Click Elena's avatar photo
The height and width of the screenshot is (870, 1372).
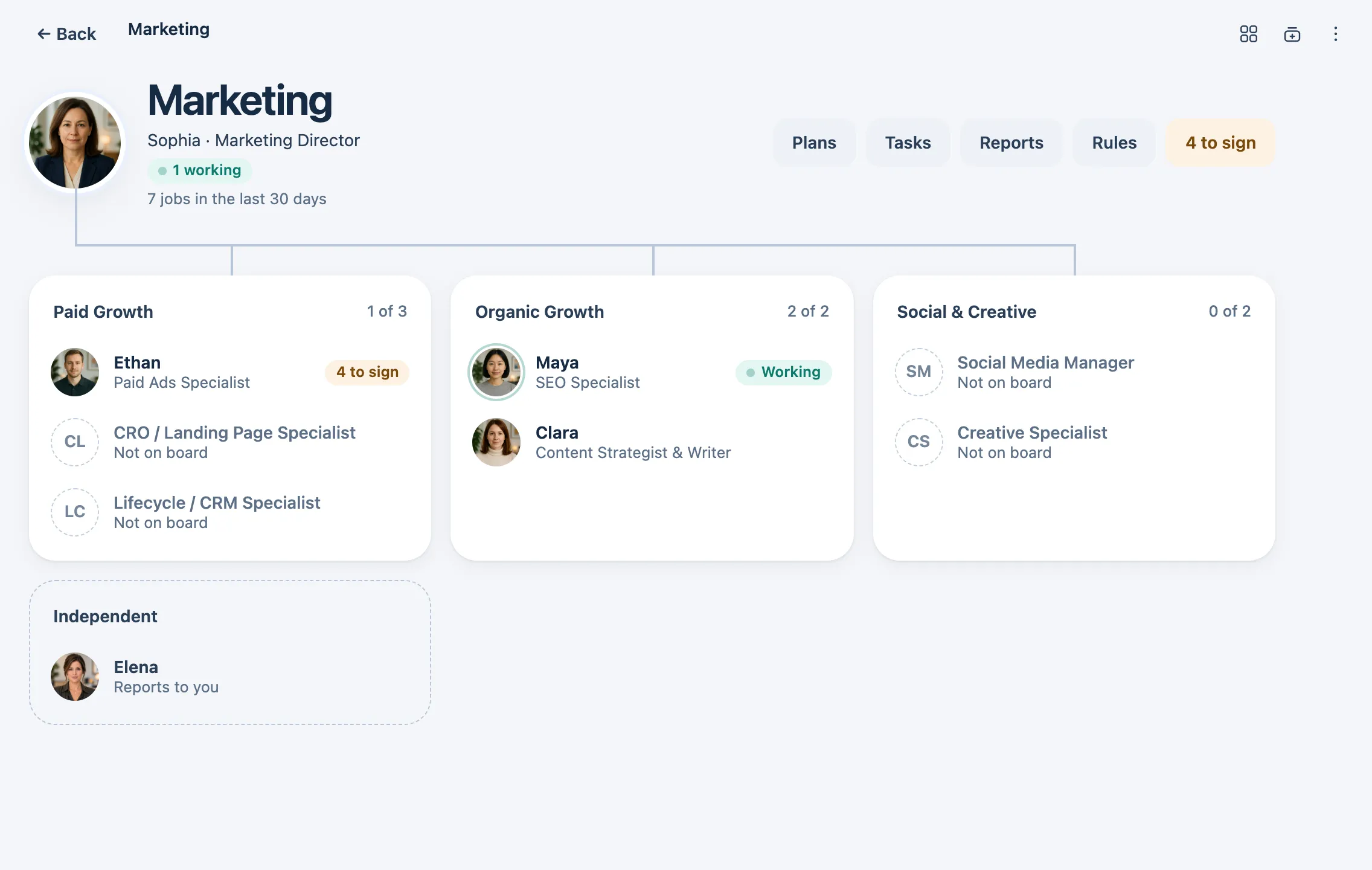(75, 677)
